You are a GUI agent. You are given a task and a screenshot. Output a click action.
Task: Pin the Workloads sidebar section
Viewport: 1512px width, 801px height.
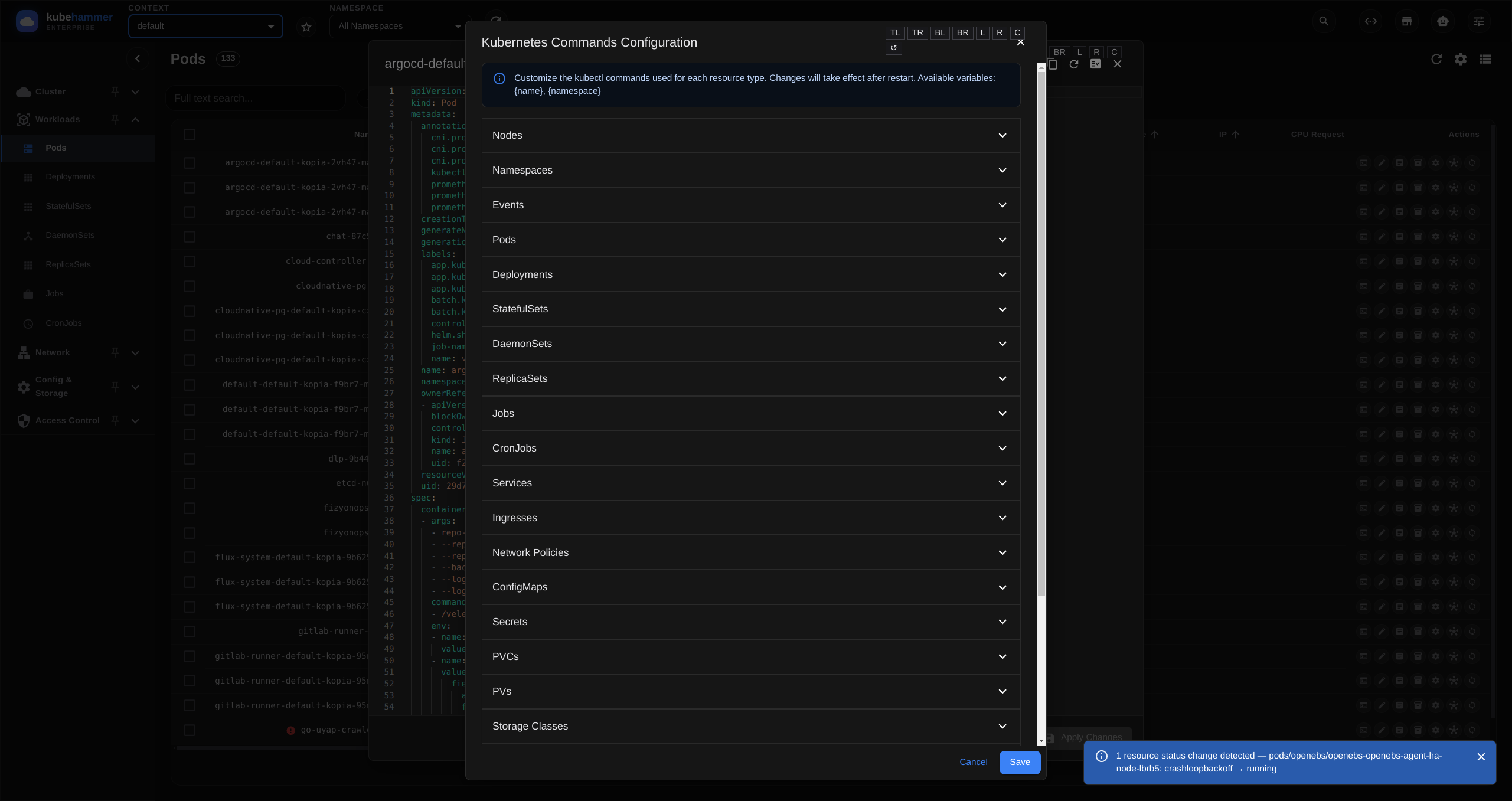[115, 119]
